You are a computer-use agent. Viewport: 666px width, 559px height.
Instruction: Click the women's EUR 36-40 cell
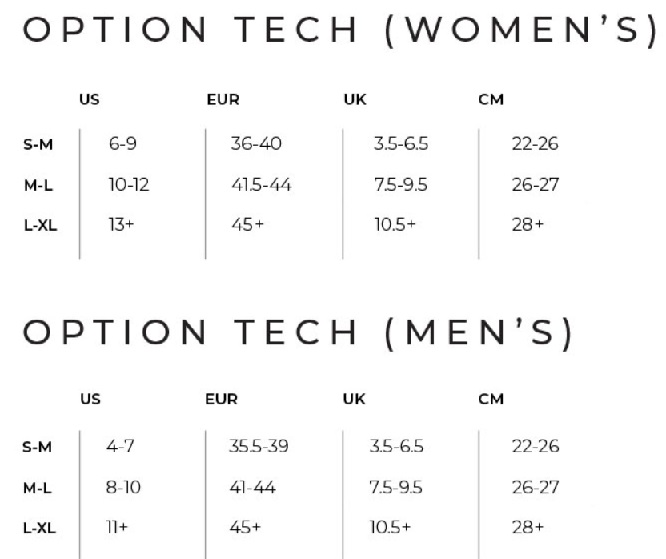(x=256, y=144)
